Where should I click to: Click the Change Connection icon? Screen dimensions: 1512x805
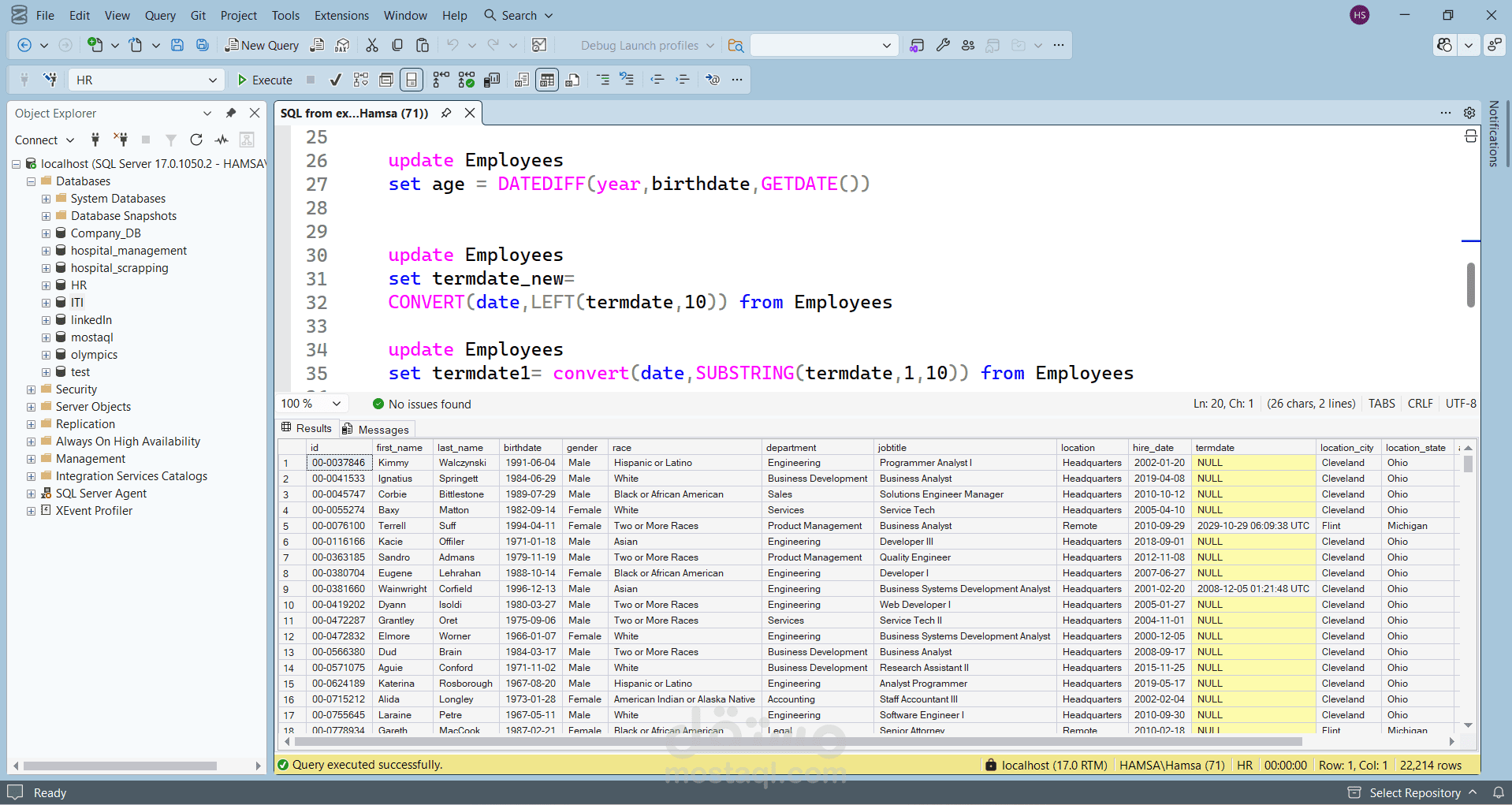pyautogui.click(x=50, y=80)
